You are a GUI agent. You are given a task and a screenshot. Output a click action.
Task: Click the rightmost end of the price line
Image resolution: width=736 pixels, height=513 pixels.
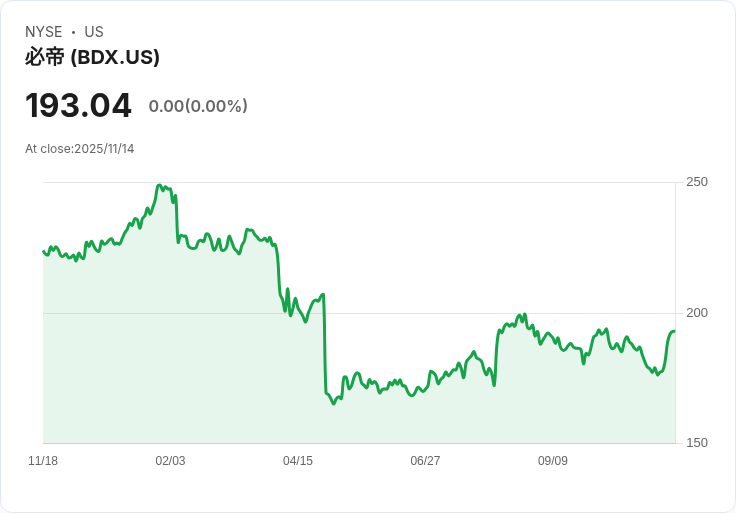click(674, 331)
